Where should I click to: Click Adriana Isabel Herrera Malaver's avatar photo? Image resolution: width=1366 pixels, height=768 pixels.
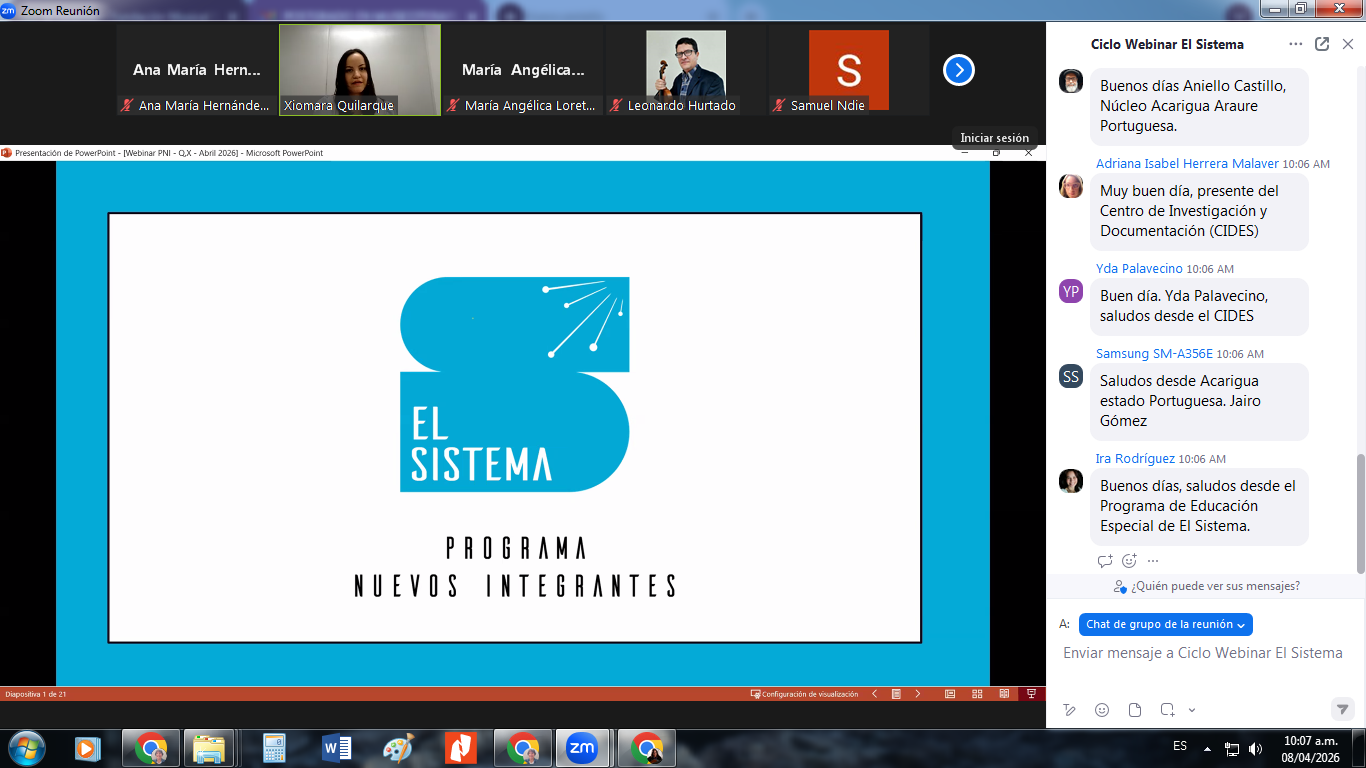pos(1071,186)
